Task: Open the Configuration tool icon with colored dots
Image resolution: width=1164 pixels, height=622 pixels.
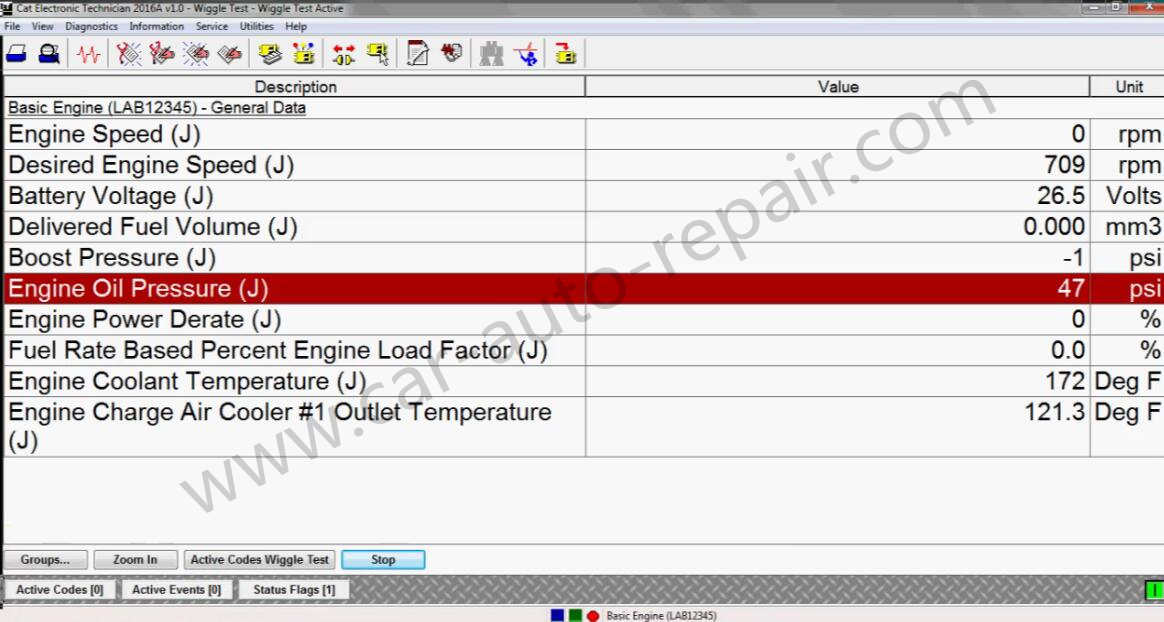Action: click(304, 54)
